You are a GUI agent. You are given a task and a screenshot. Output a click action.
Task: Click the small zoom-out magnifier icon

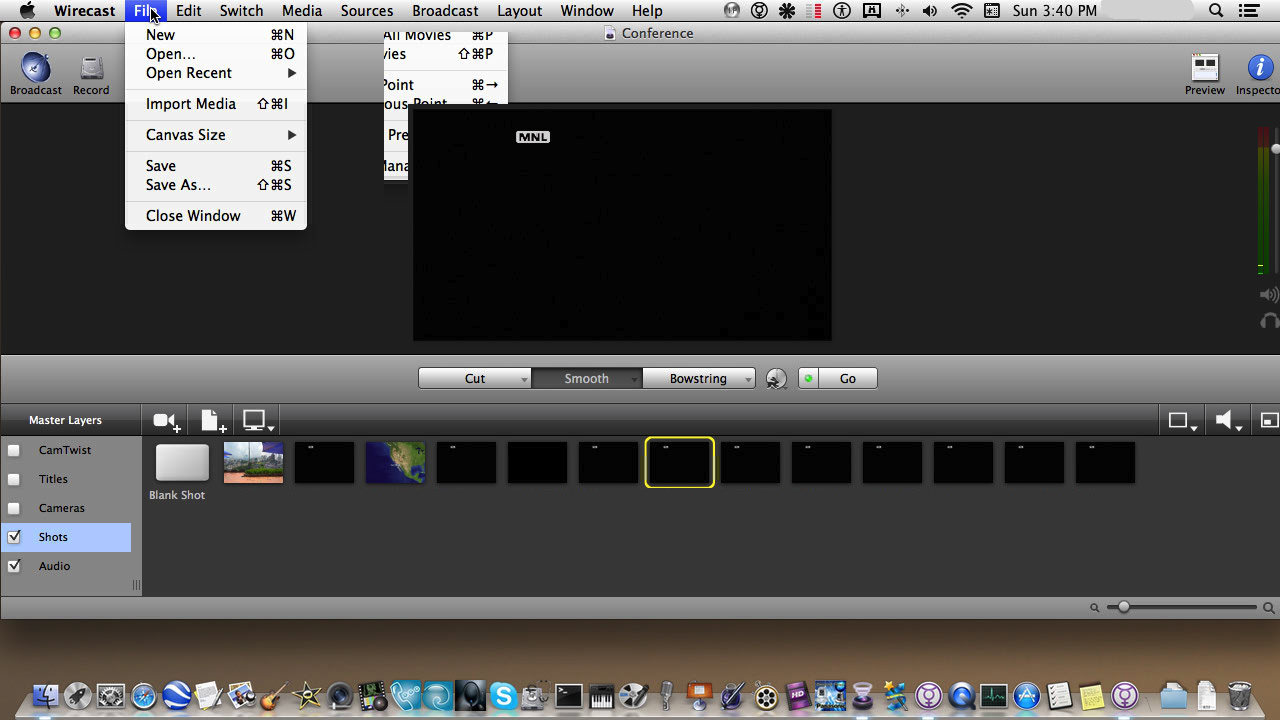[1095, 607]
